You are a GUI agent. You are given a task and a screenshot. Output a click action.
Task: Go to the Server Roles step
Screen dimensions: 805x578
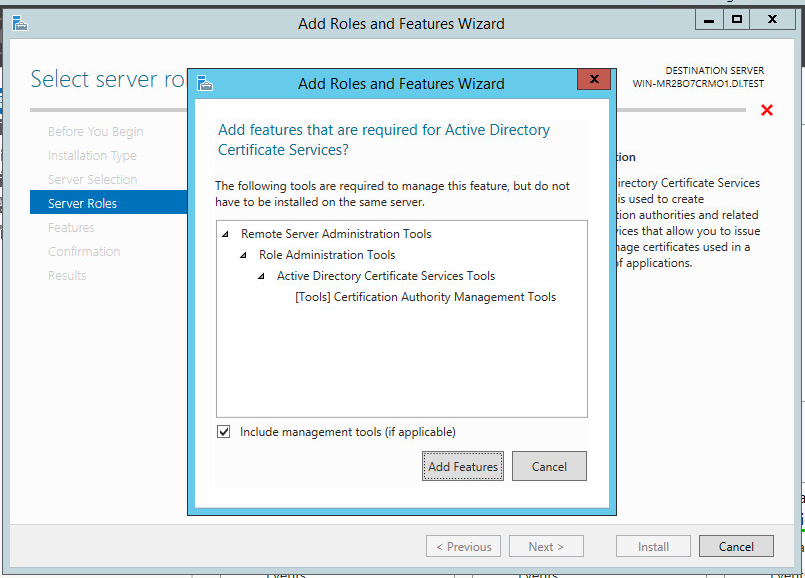[x=82, y=203]
